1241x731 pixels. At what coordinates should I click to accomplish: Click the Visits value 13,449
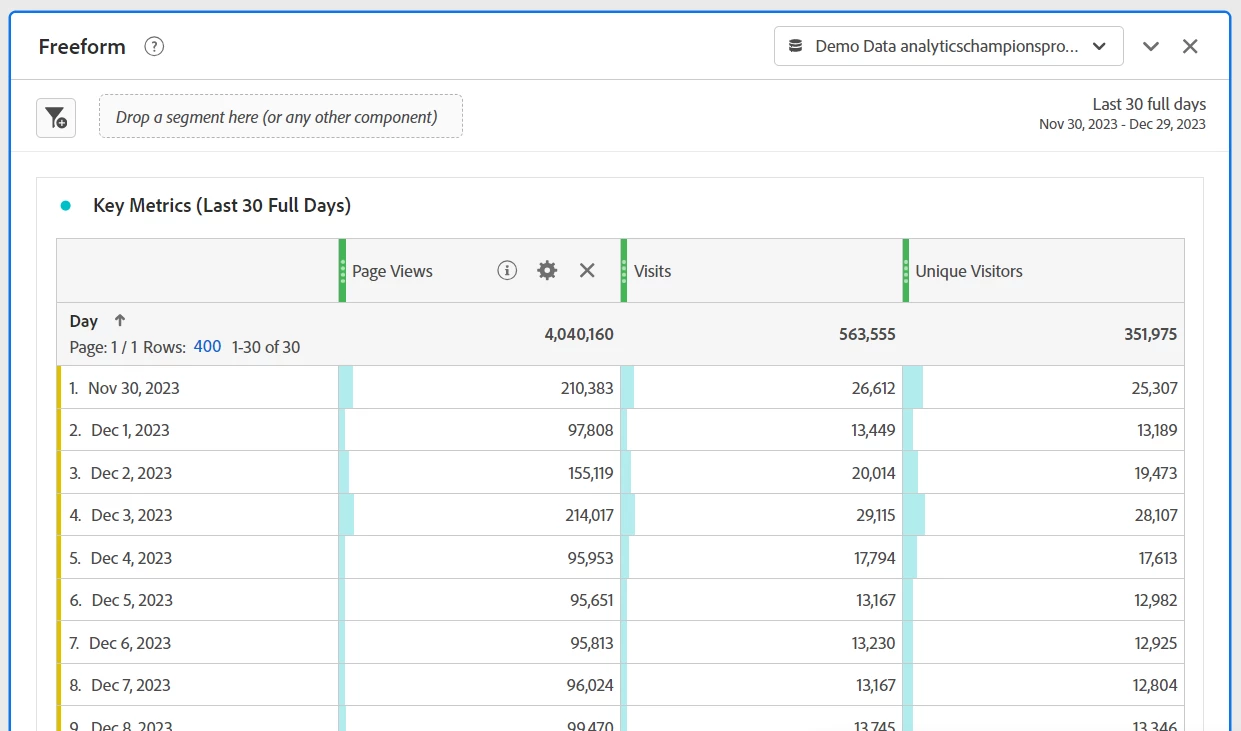(x=874, y=430)
